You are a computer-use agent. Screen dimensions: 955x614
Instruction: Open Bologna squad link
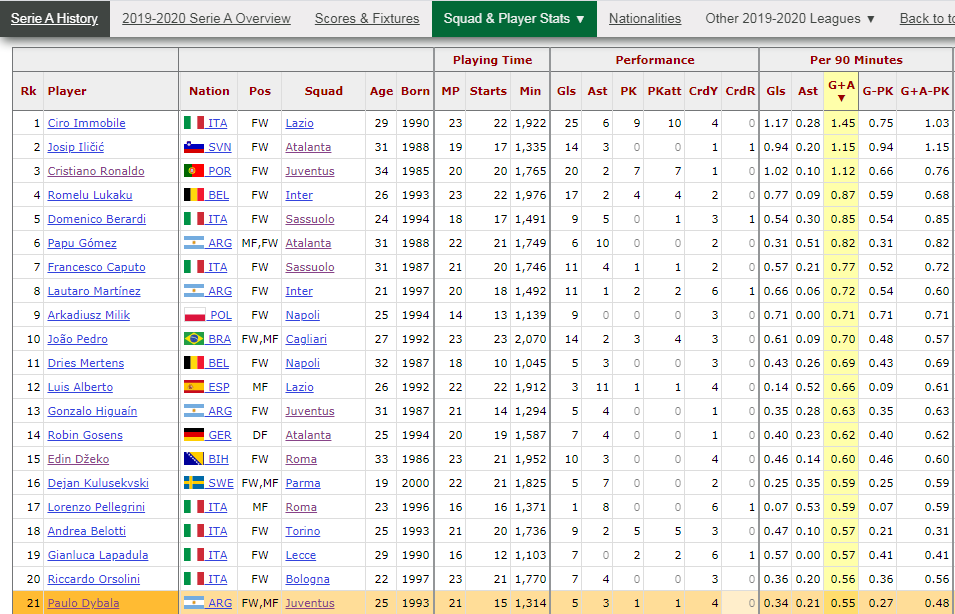pos(308,579)
